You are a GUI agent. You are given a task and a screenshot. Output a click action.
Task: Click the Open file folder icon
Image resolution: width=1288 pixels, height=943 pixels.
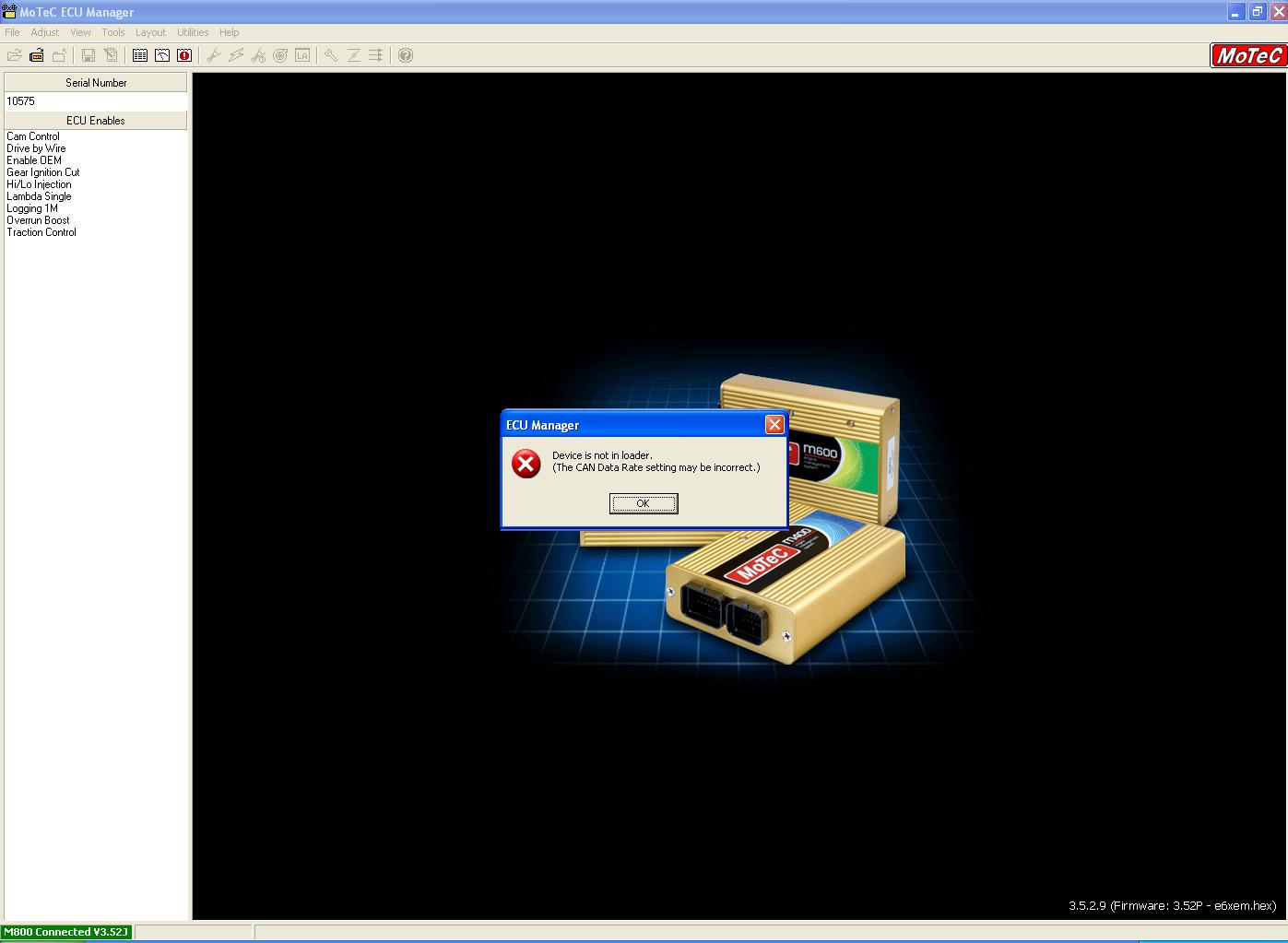pyautogui.click(x=14, y=55)
